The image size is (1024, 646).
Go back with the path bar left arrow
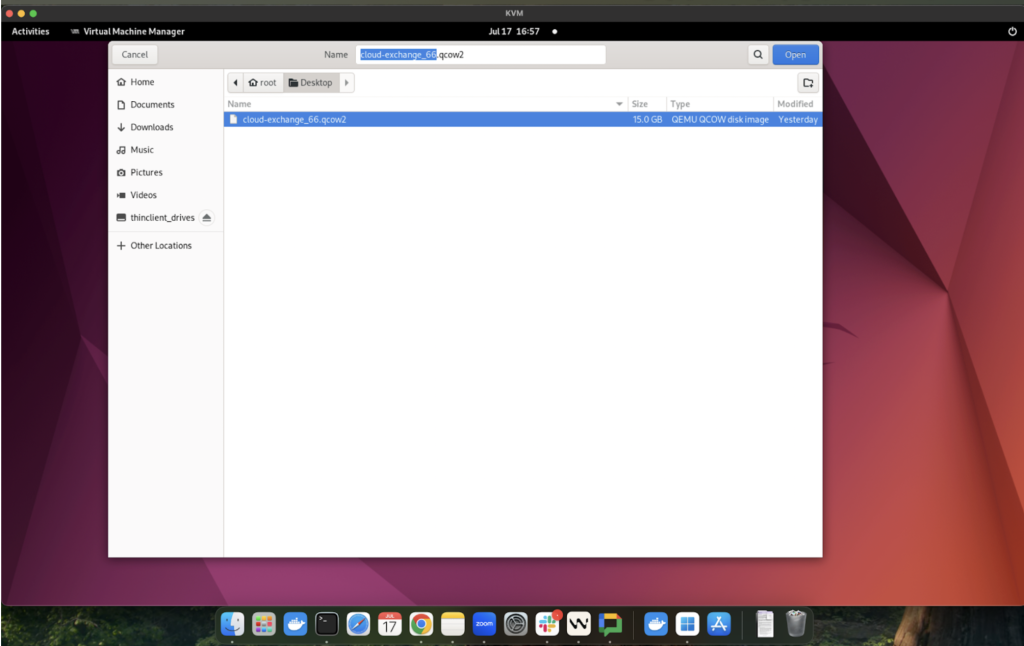[235, 83]
